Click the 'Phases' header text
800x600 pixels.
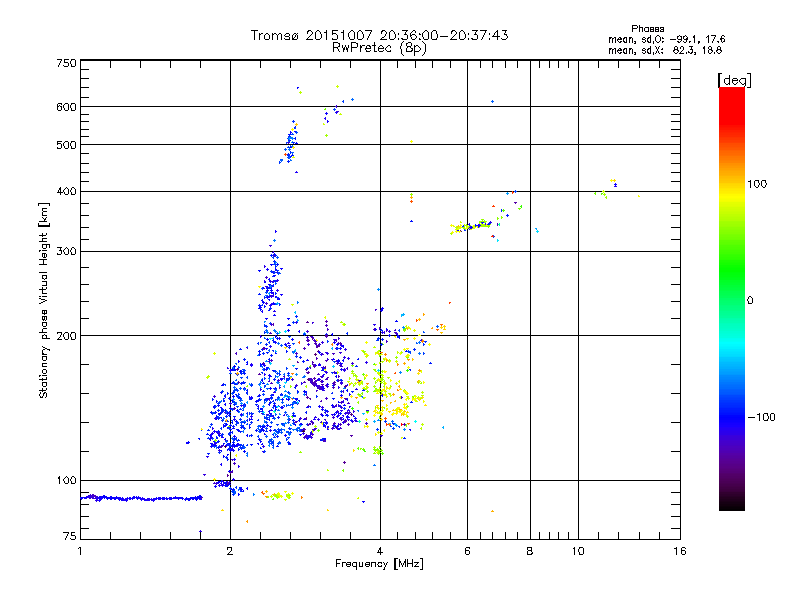tap(647, 29)
